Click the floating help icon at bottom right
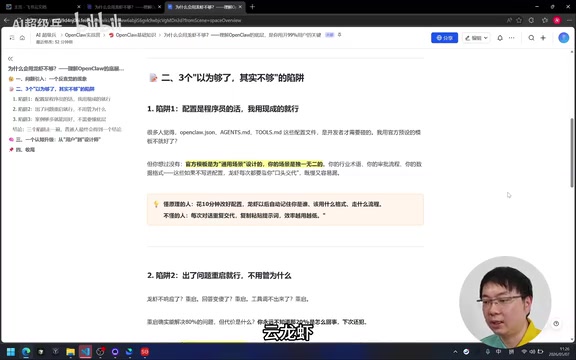The width and height of the screenshot is (576, 360). pyautogui.click(x=556, y=324)
